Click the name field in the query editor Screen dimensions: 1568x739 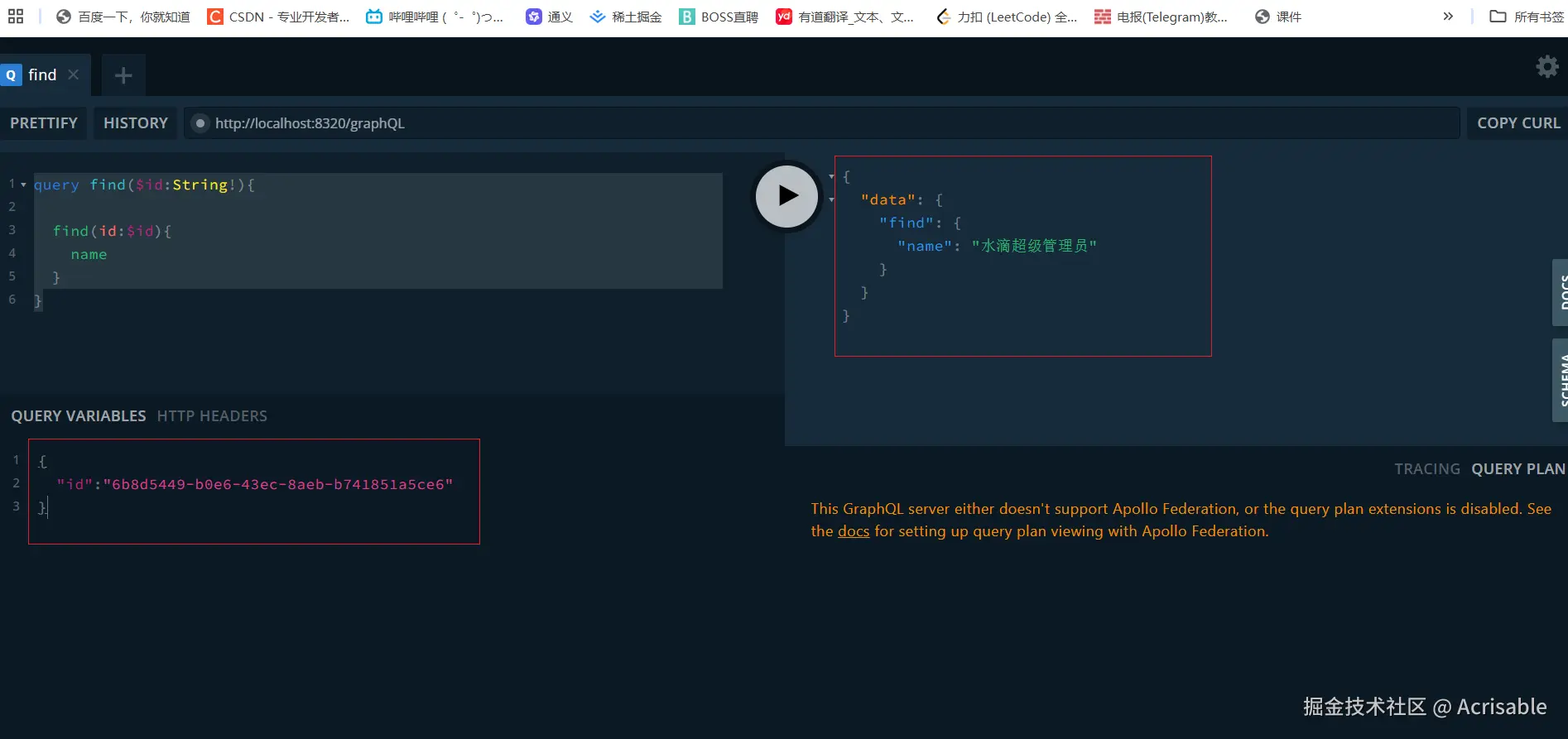(89, 254)
